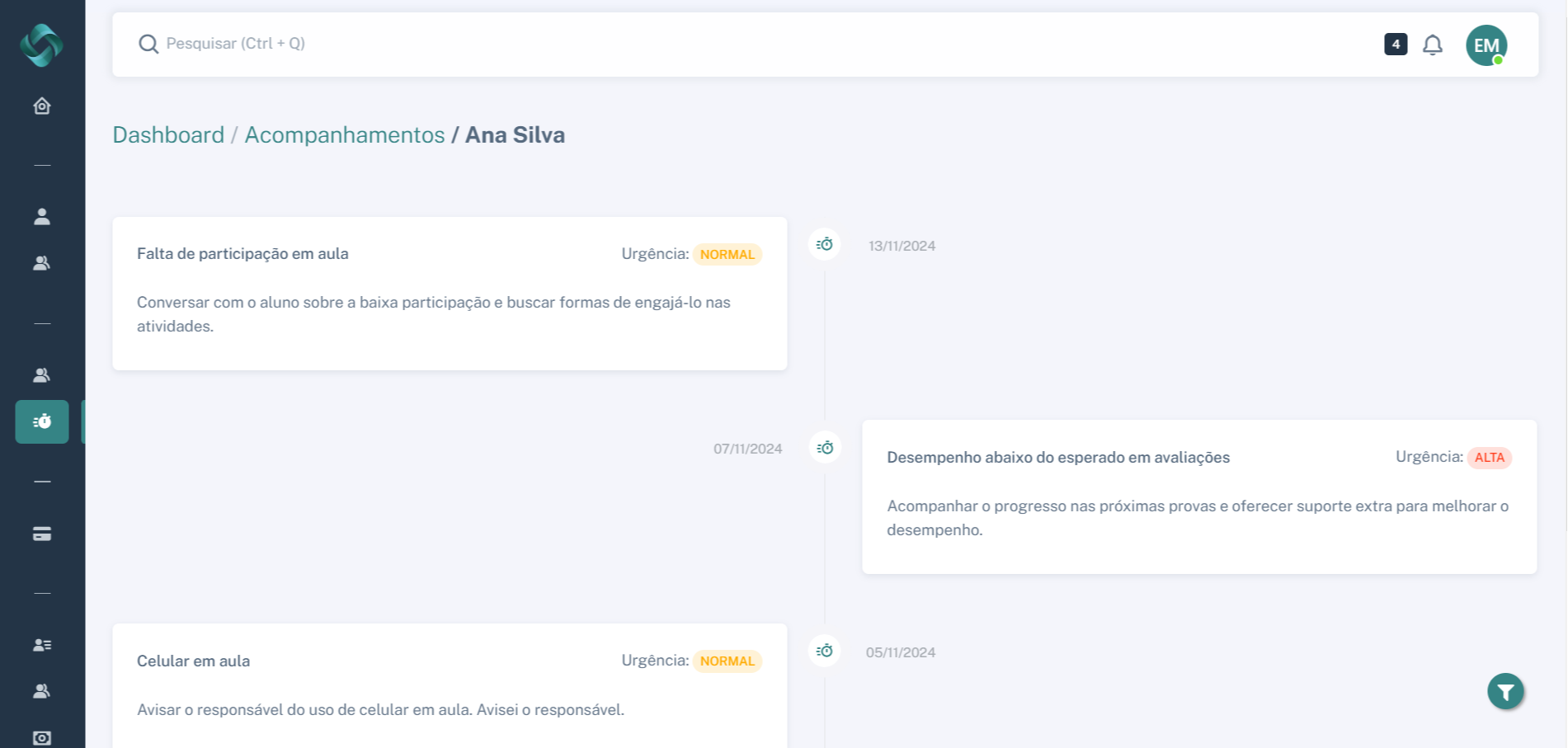Screen dimensions: 1568x748
Task: Focus the Pesquisar search field
Action: coord(495,44)
